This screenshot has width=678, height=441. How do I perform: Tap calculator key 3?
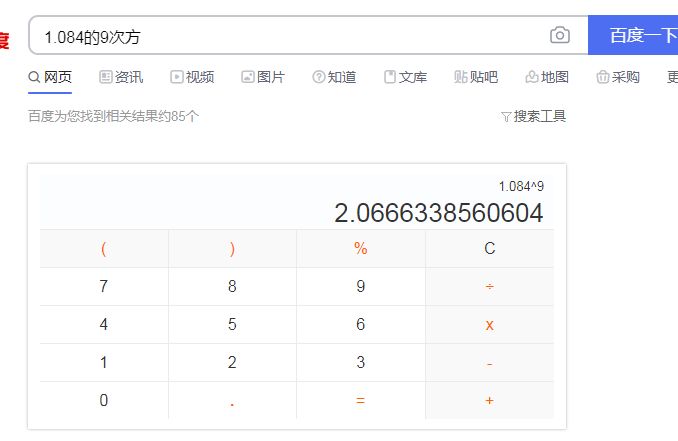pyautogui.click(x=361, y=362)
